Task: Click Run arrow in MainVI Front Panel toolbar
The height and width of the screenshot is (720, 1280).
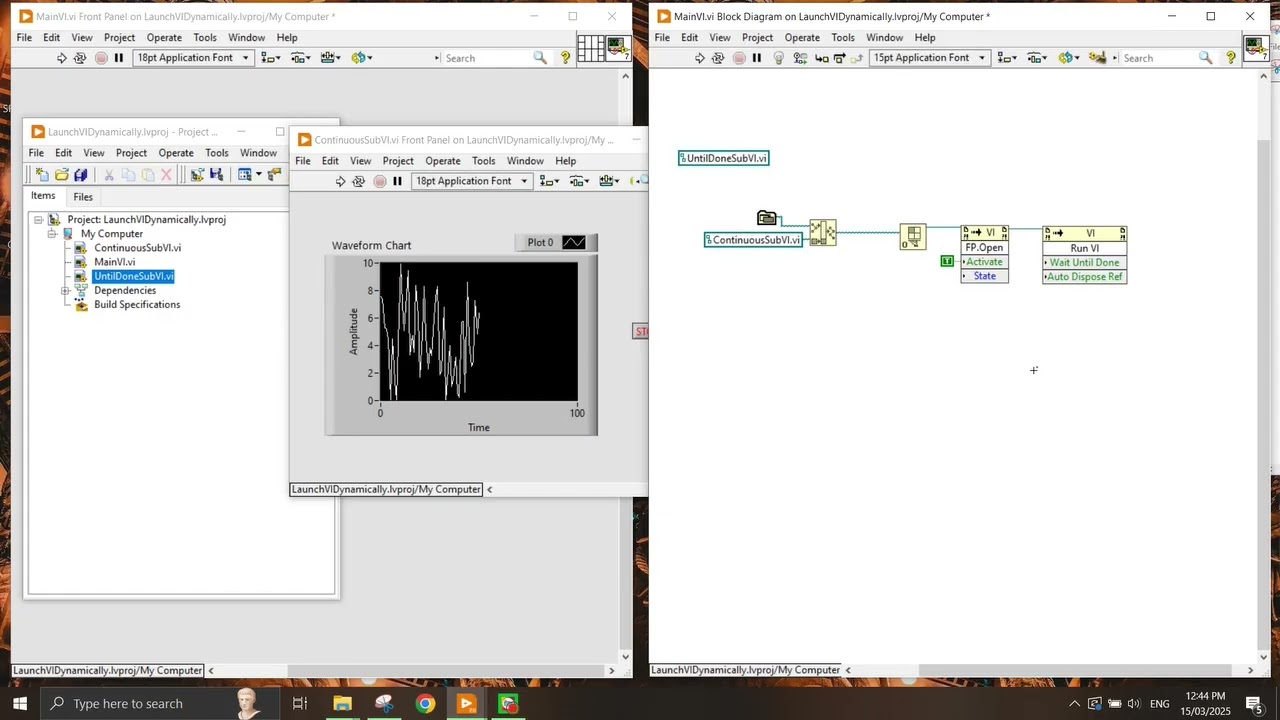Action: pos(62,58)
